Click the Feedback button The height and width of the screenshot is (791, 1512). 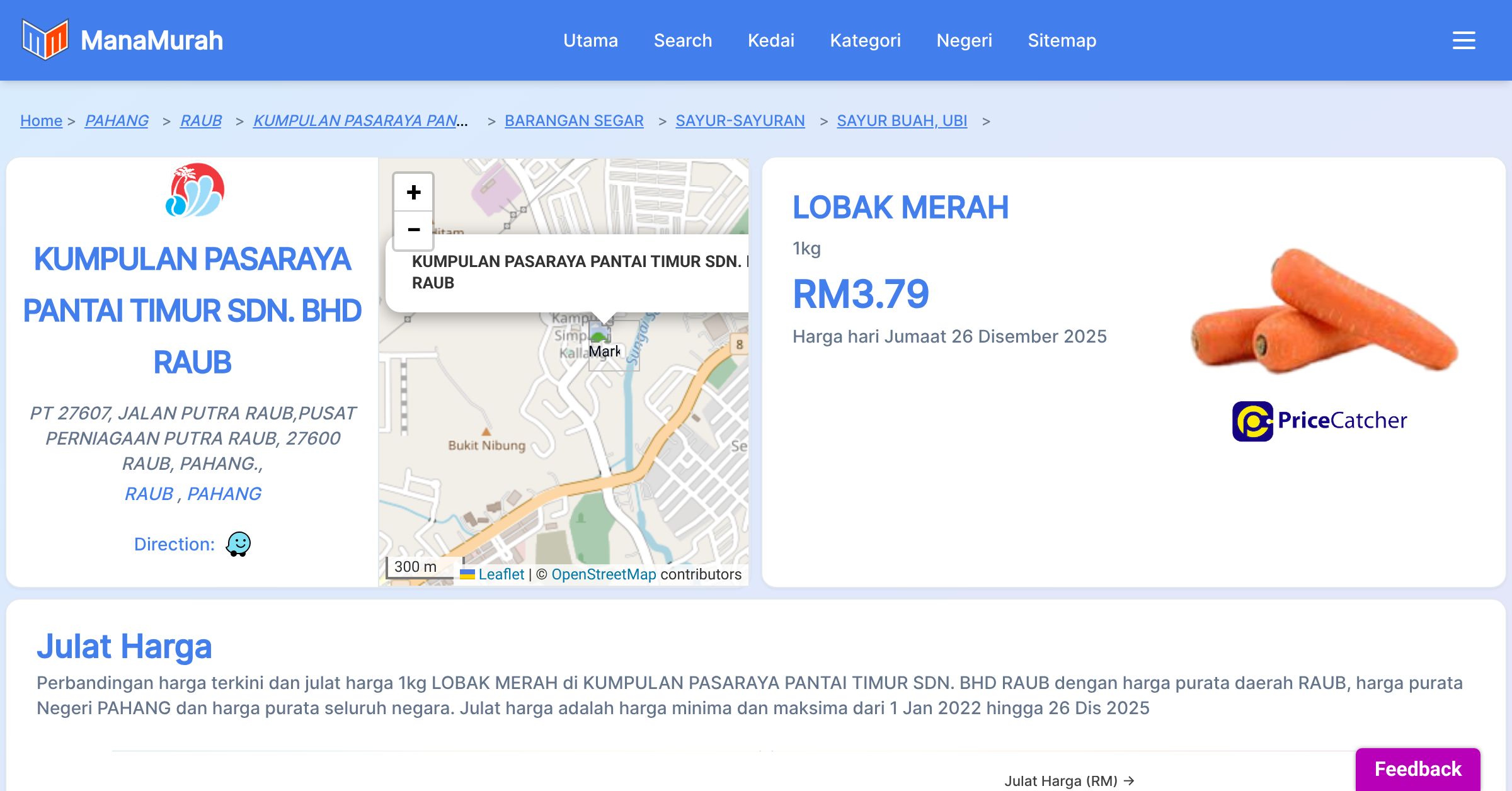1417,769
